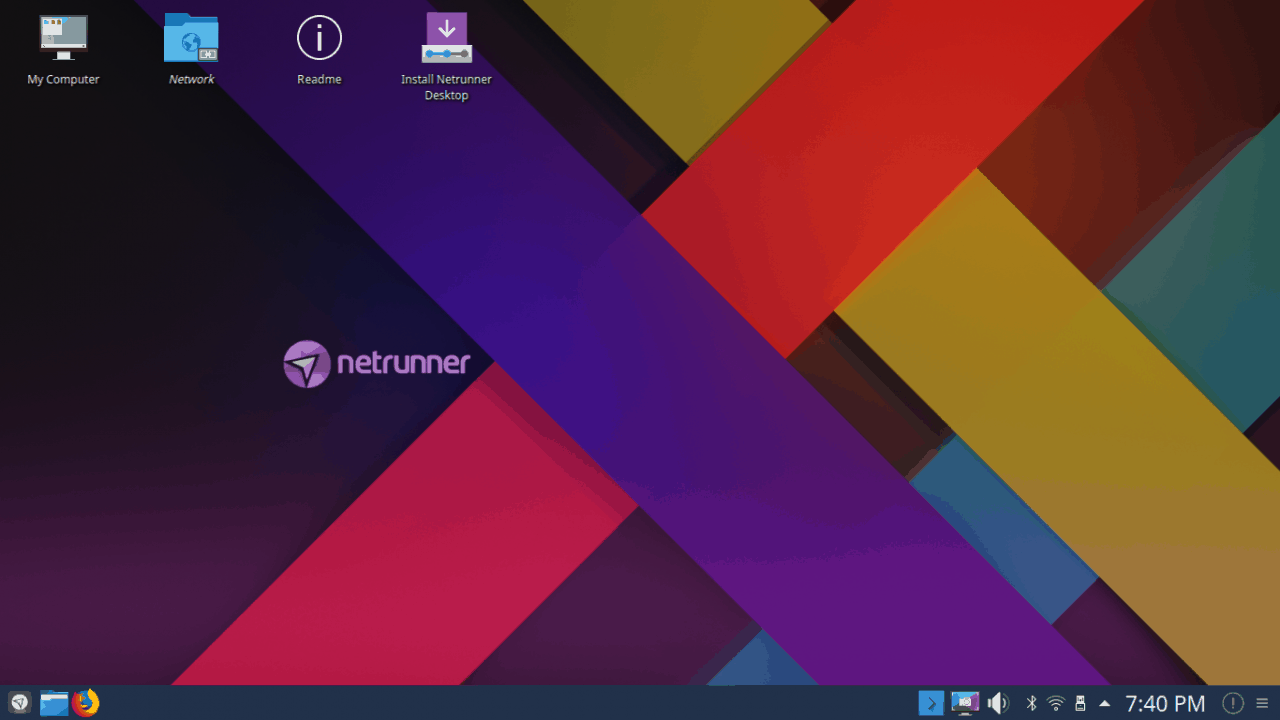Open the Dolphin file manager
1280x720 pixels.
[53, 703]
